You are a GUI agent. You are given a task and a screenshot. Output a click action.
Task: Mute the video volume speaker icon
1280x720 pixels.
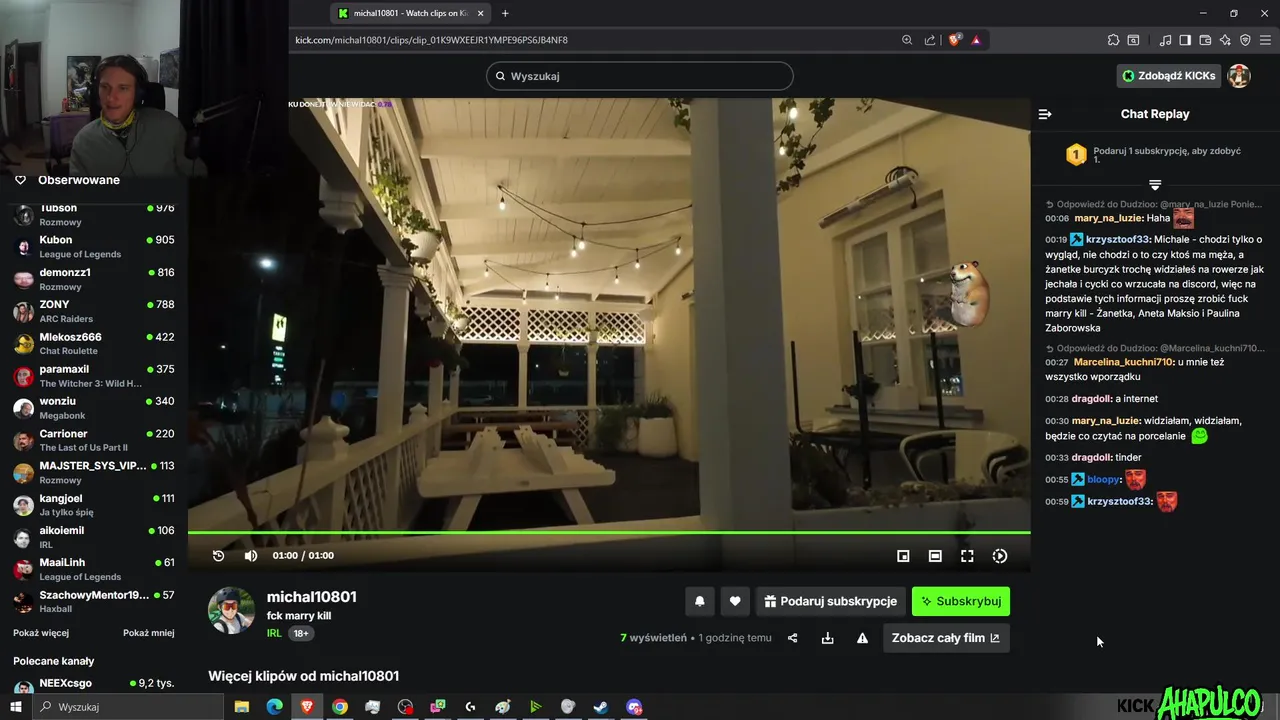pos(251,556)
